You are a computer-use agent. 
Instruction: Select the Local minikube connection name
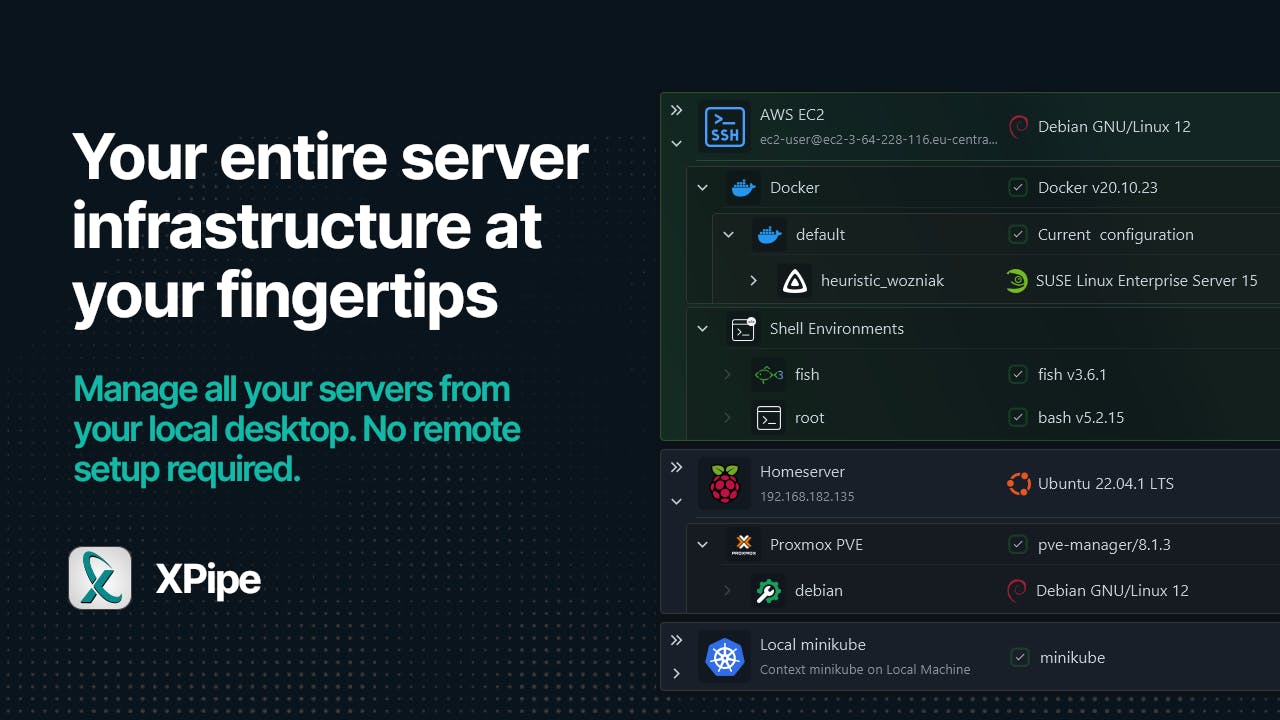pos(813,645)
